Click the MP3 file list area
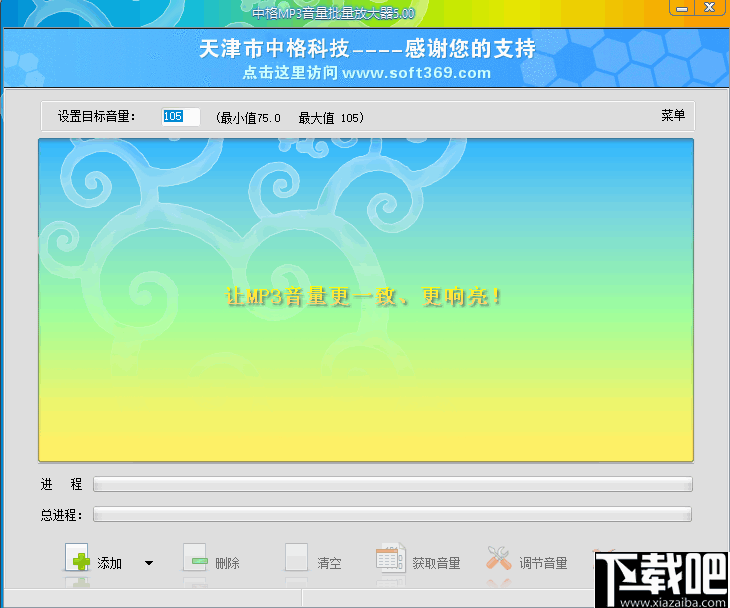Screen dimensions: 730x608 click(x=366, y=300)
